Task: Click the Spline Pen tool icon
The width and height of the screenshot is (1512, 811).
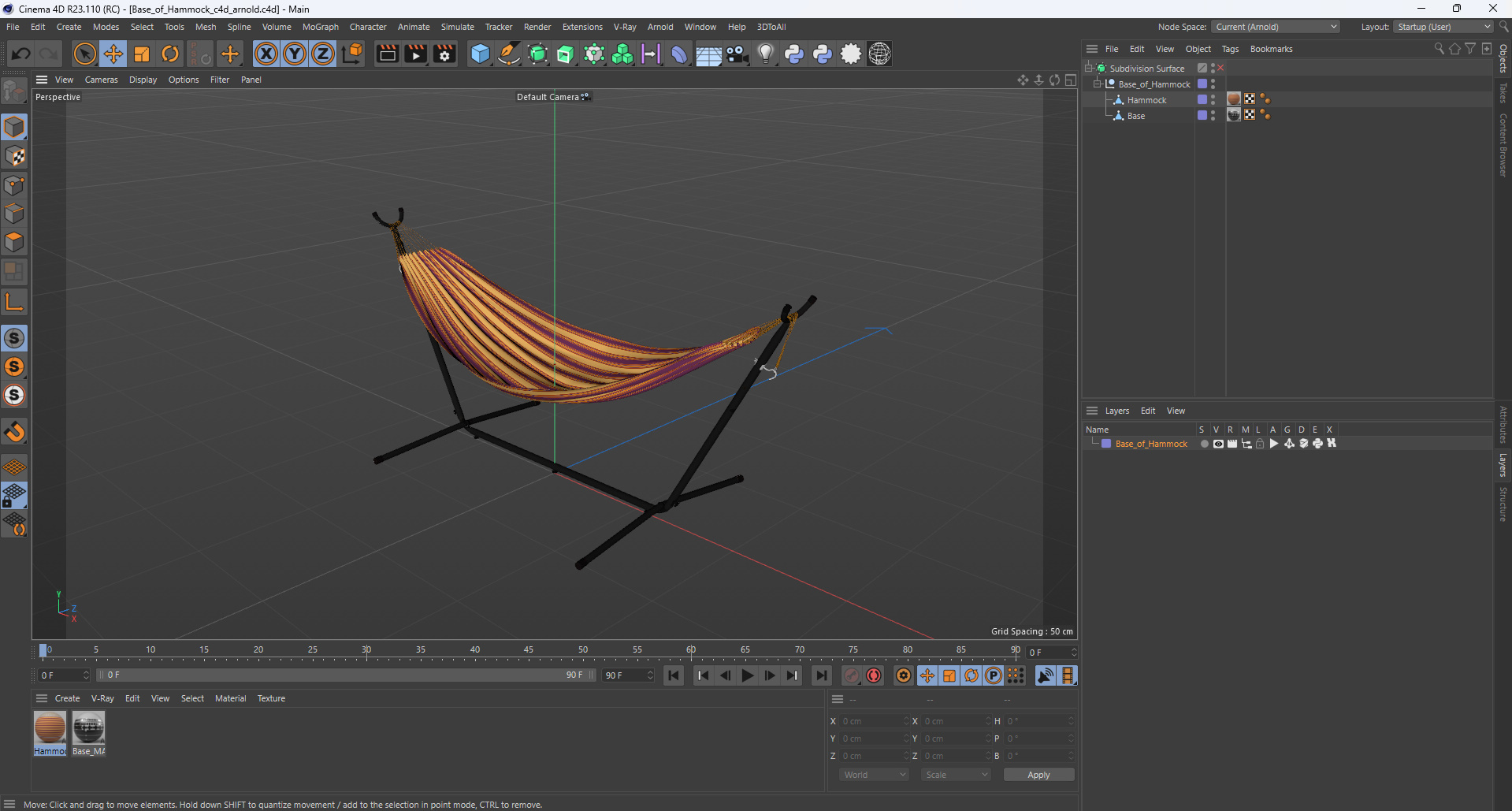Action: pos(509,54)
